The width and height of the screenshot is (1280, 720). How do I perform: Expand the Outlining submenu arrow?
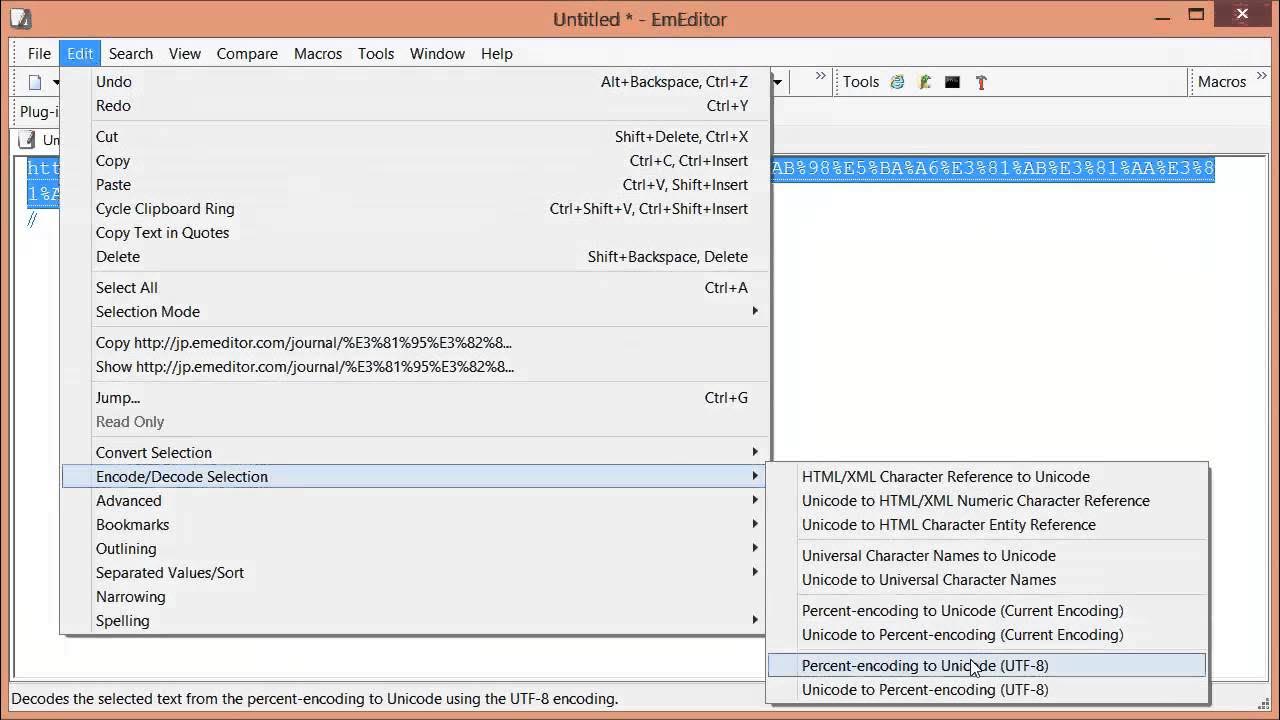point(755,548)
